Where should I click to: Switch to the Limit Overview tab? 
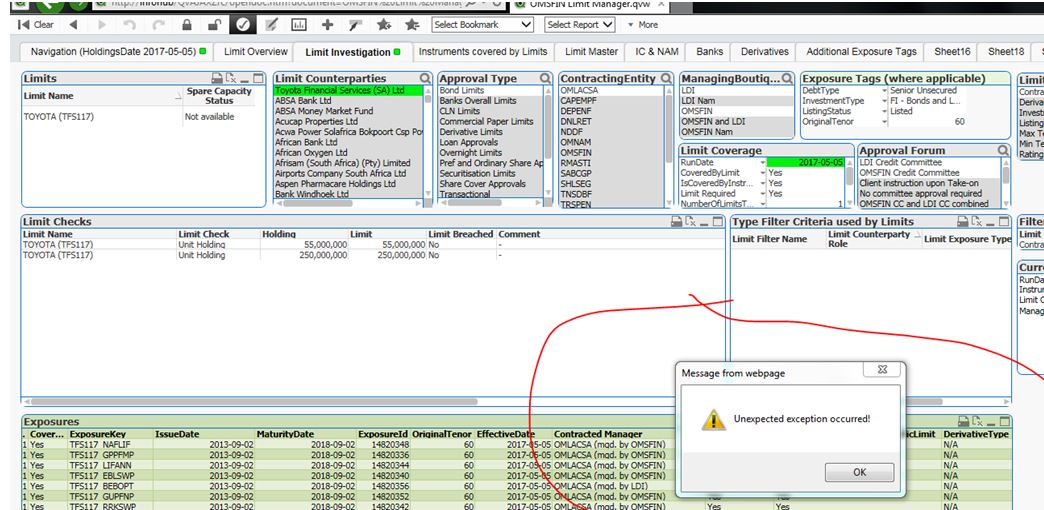click(256, 51)
